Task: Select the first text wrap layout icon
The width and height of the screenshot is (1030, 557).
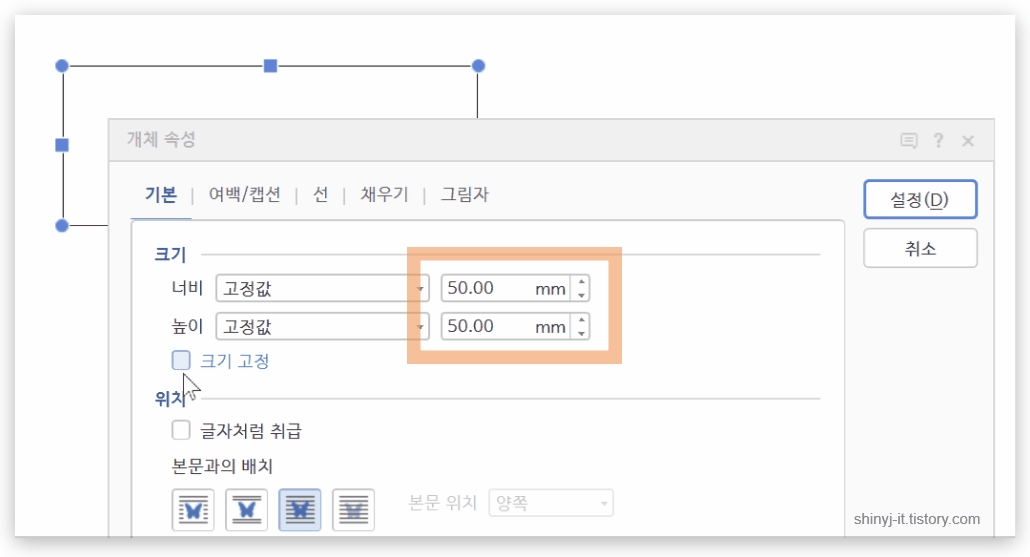Action: coord(193,510)
